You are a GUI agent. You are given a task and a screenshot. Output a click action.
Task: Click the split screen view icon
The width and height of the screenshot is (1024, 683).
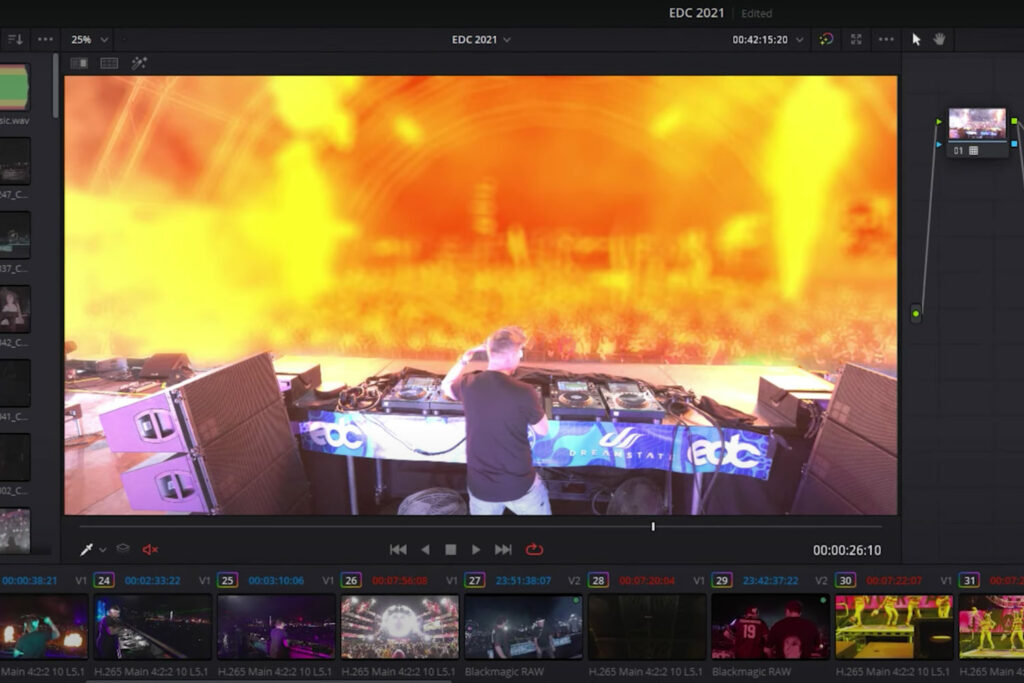coord(109,63)
